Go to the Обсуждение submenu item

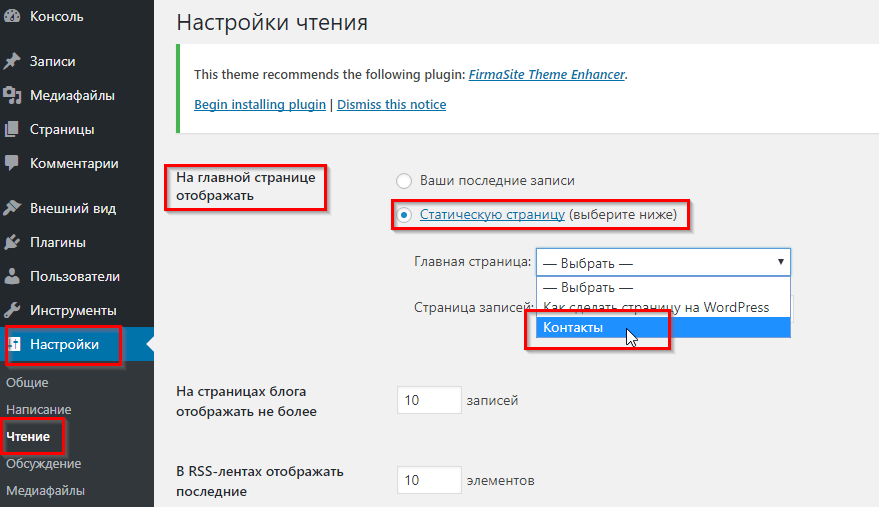[x=43, y=464]
